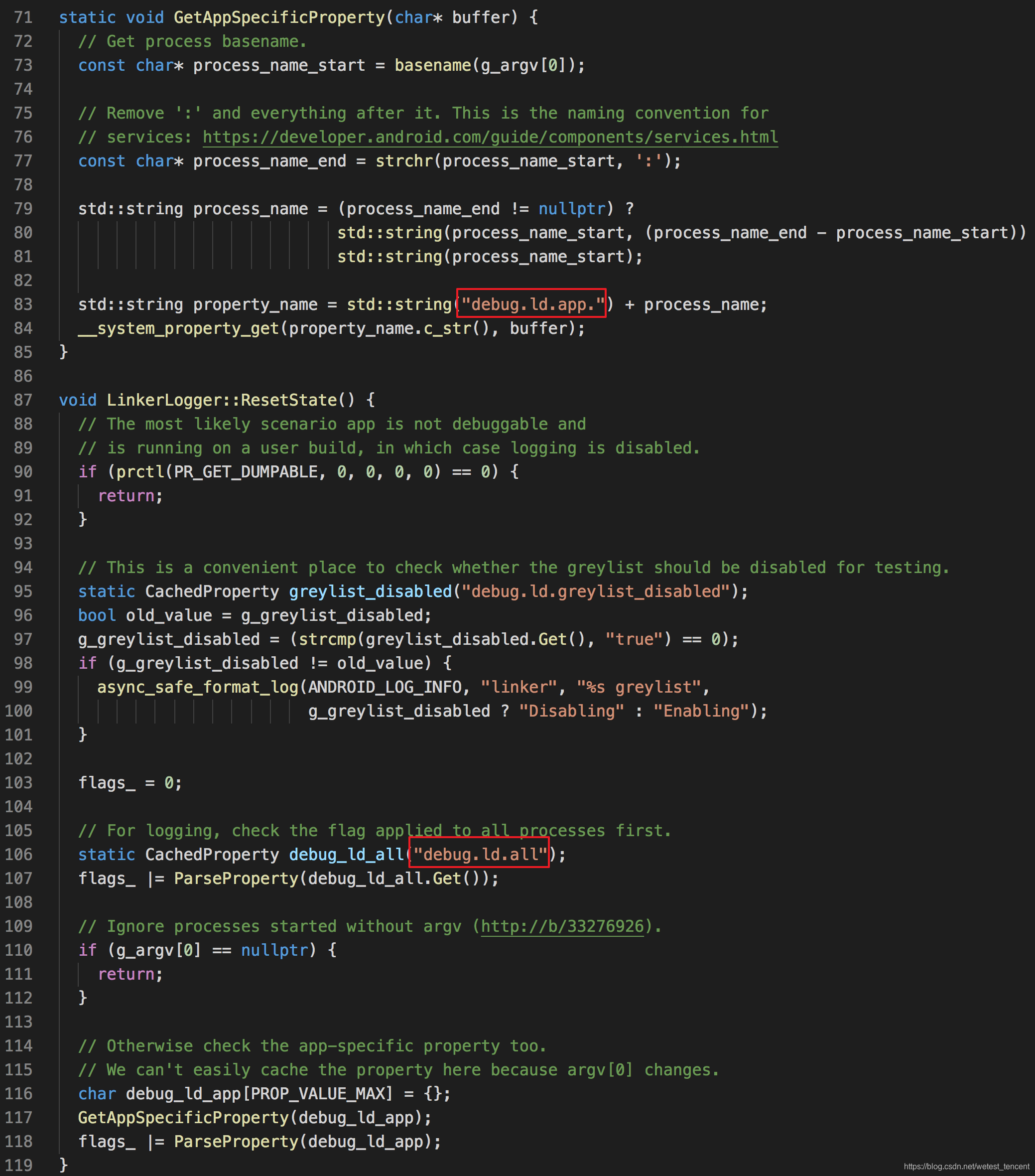Click the http://b/33276926 bug link
This screenshot has height=1176, width=1035.
562,926
